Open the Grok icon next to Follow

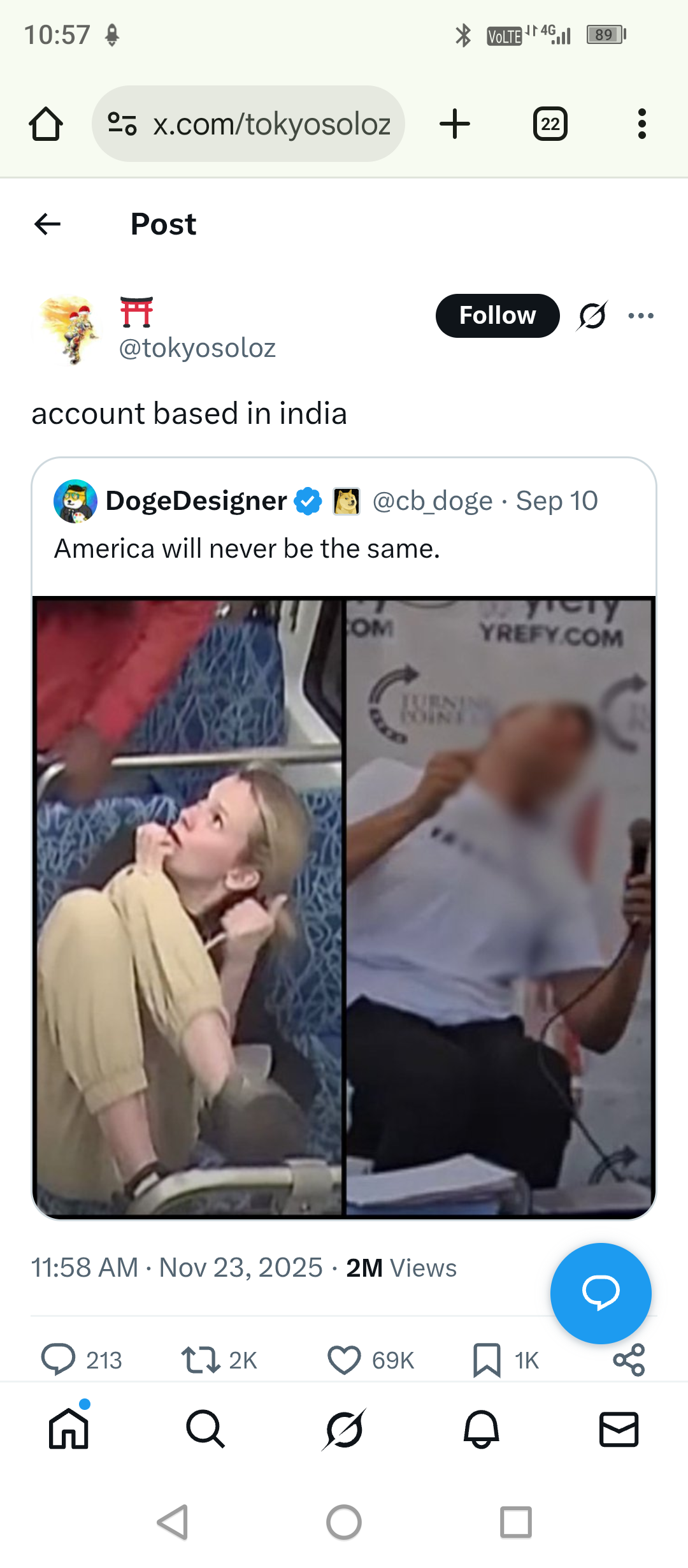592,316
